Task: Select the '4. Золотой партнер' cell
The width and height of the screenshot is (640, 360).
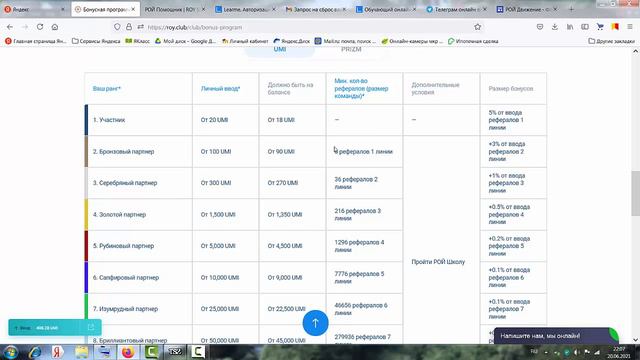Action: [139, 214]
